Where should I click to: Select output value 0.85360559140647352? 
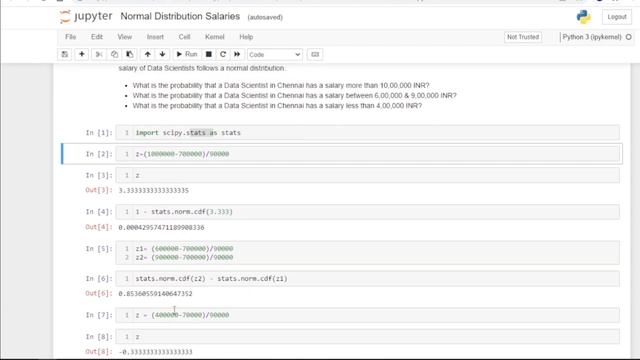pyautogui.click(x=155, y=293)
